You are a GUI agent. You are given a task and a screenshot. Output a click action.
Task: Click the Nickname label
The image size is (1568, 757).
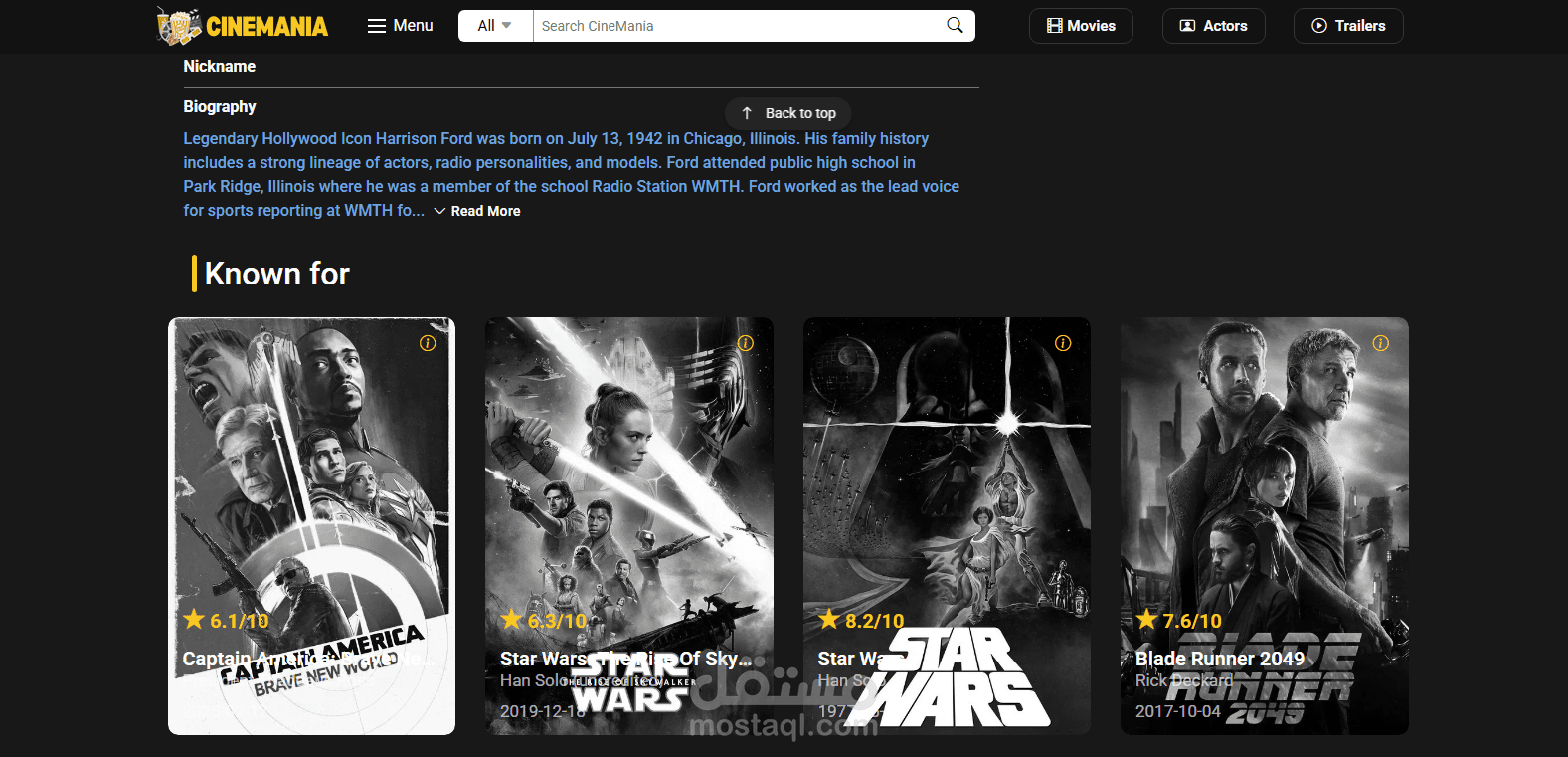[220, 66]
